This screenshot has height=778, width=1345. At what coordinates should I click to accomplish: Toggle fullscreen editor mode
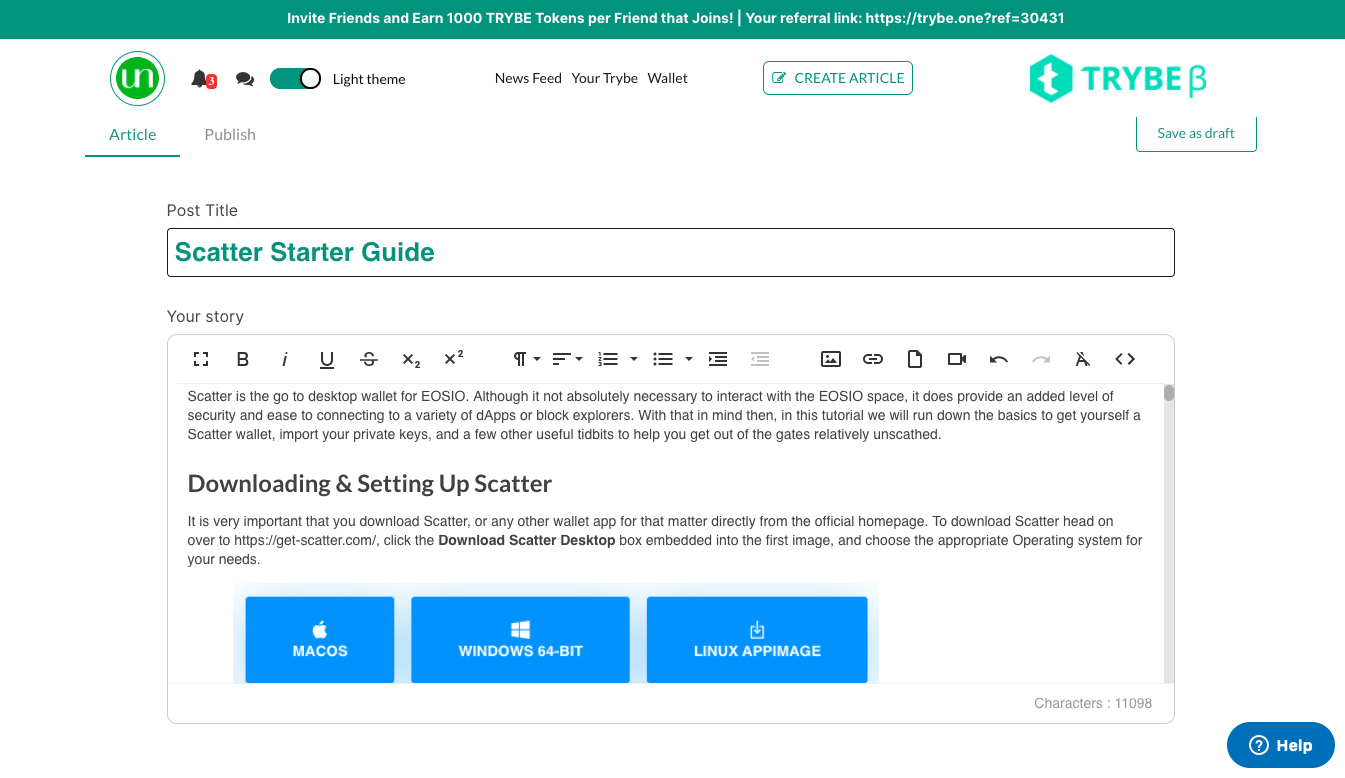(x=201, y=359)
